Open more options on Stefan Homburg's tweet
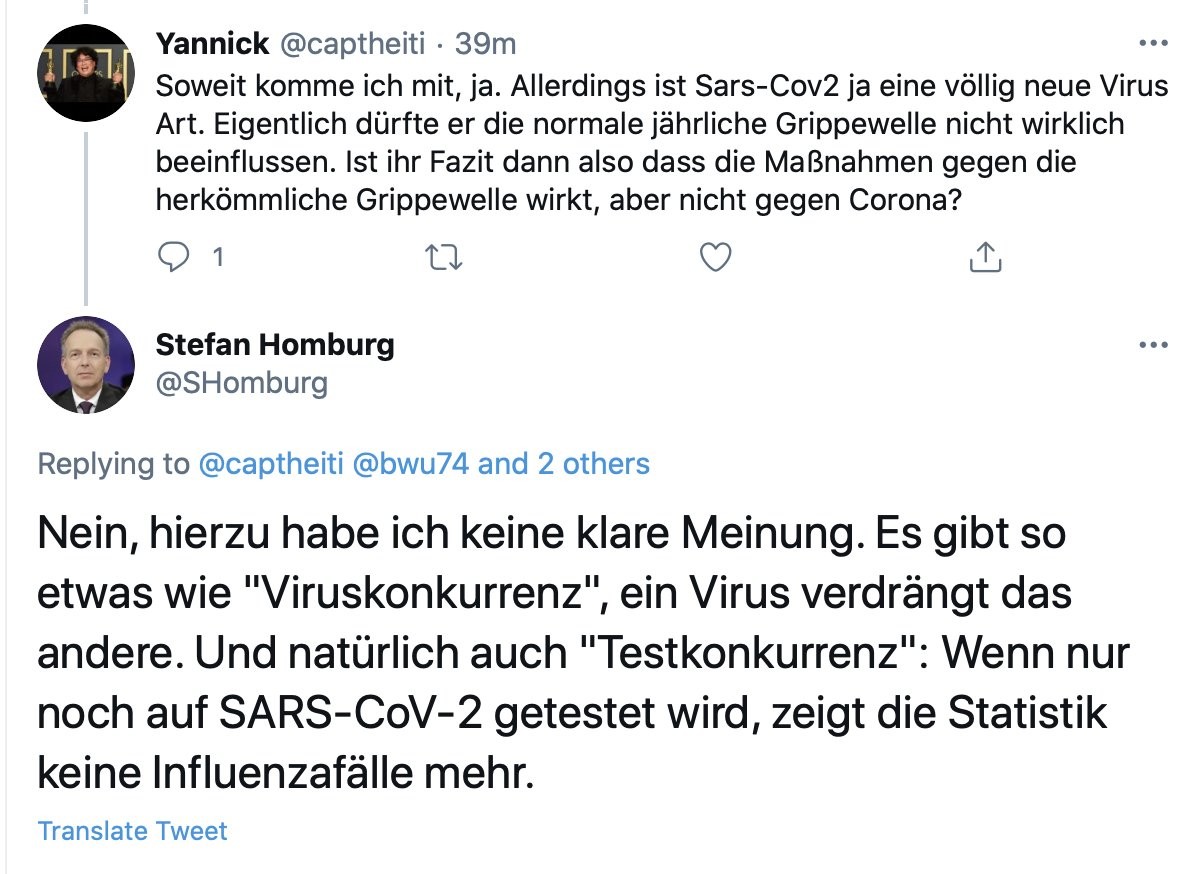This screenshot has width=1198, height=874. [x=1153, y=346]
